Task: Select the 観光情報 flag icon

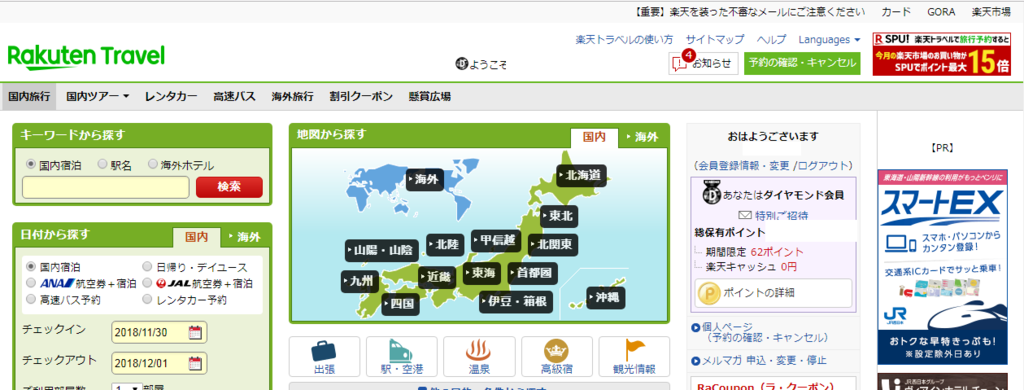Action: [x=634, y=349]
